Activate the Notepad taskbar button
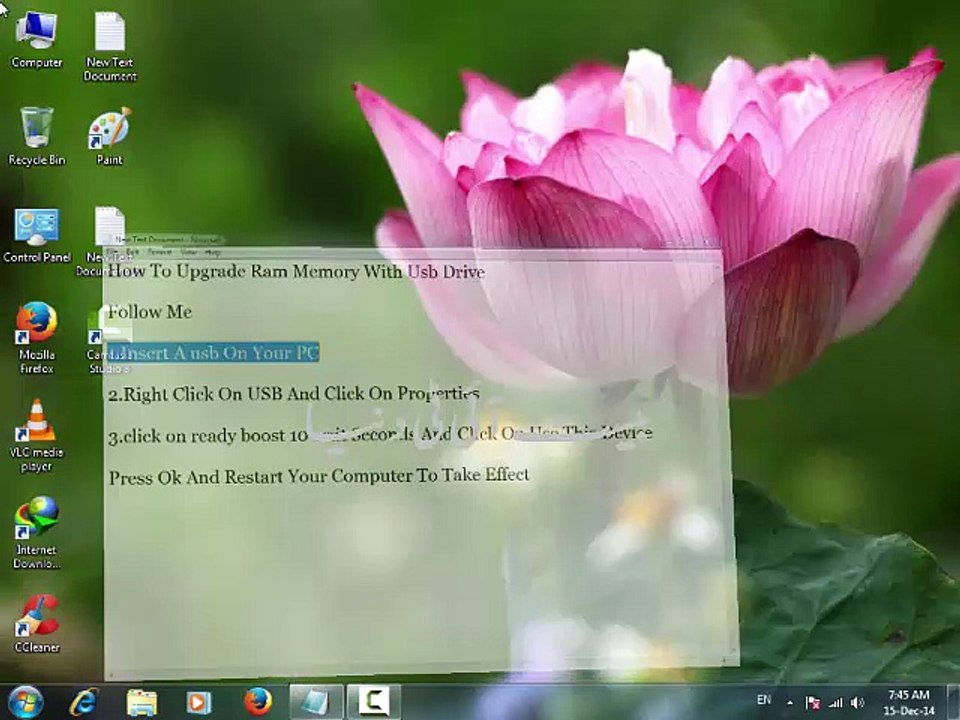 click(x=316, y=702)
